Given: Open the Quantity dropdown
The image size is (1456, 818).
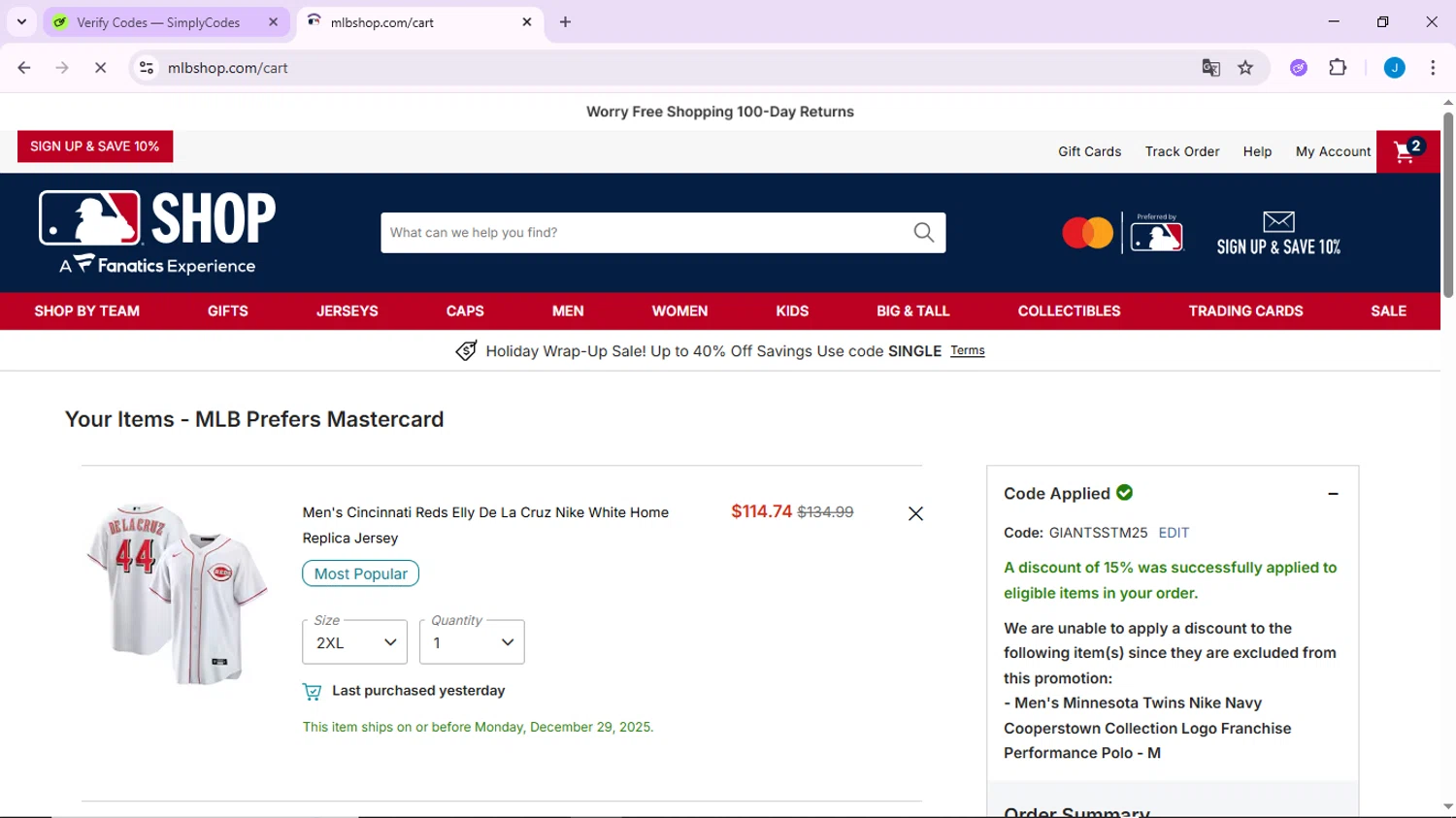Looking at the screenshot, I should click(472, 642).
